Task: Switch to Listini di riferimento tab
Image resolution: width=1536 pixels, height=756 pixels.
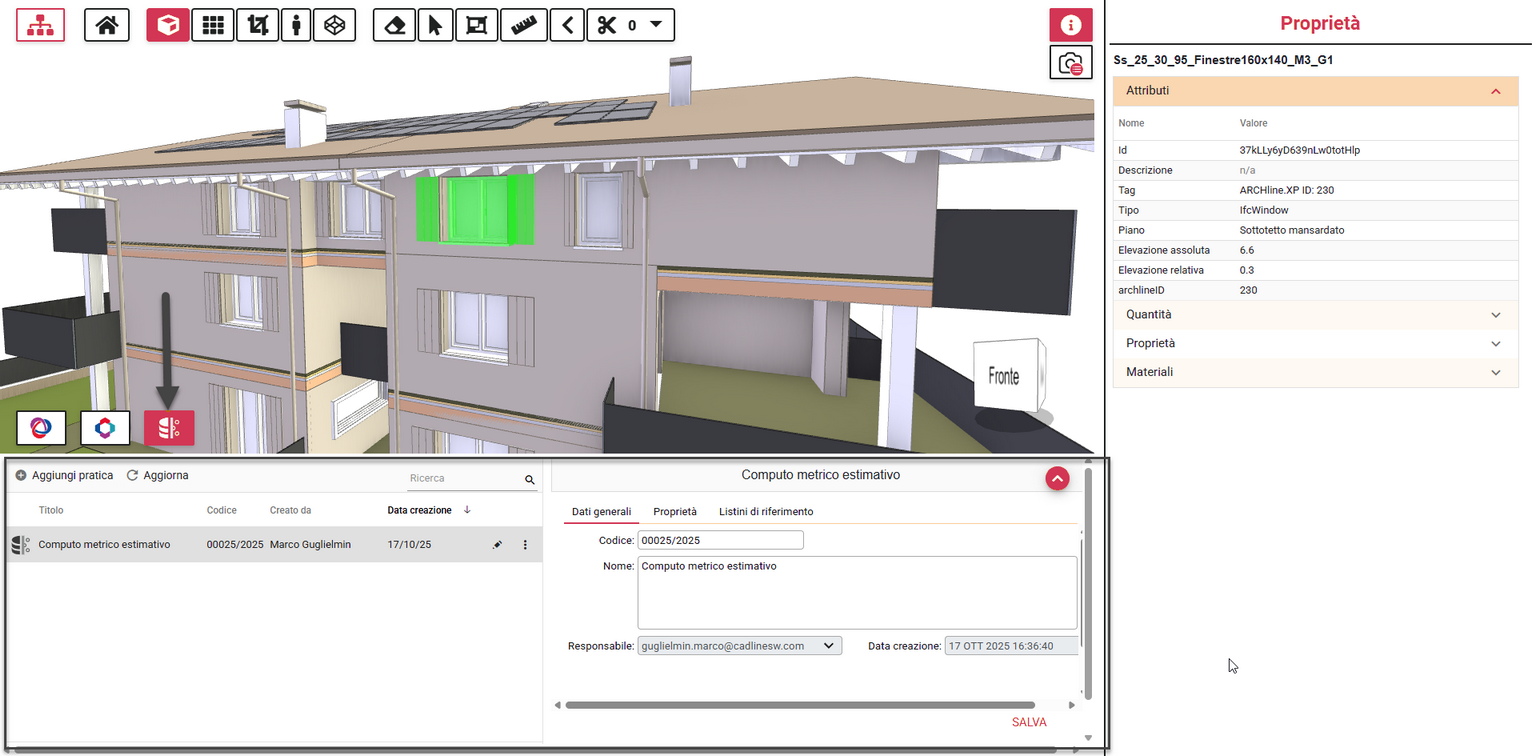Action: coord(766,512)
